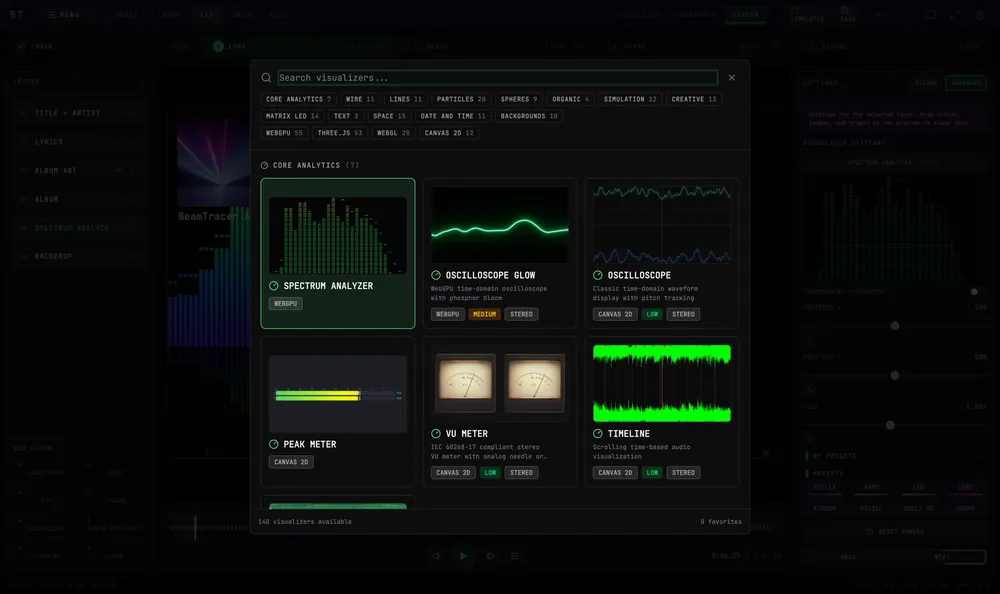Image resolution: width=1000 pixels, height=594 pixels.
Task: Click the Next button in settings panel
Action: point(942,557)
